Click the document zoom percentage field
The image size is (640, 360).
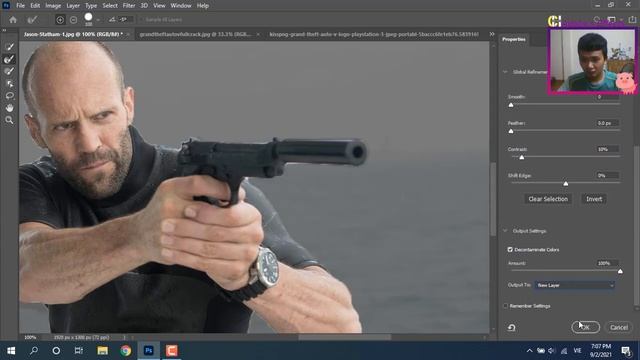pos(30,338)
